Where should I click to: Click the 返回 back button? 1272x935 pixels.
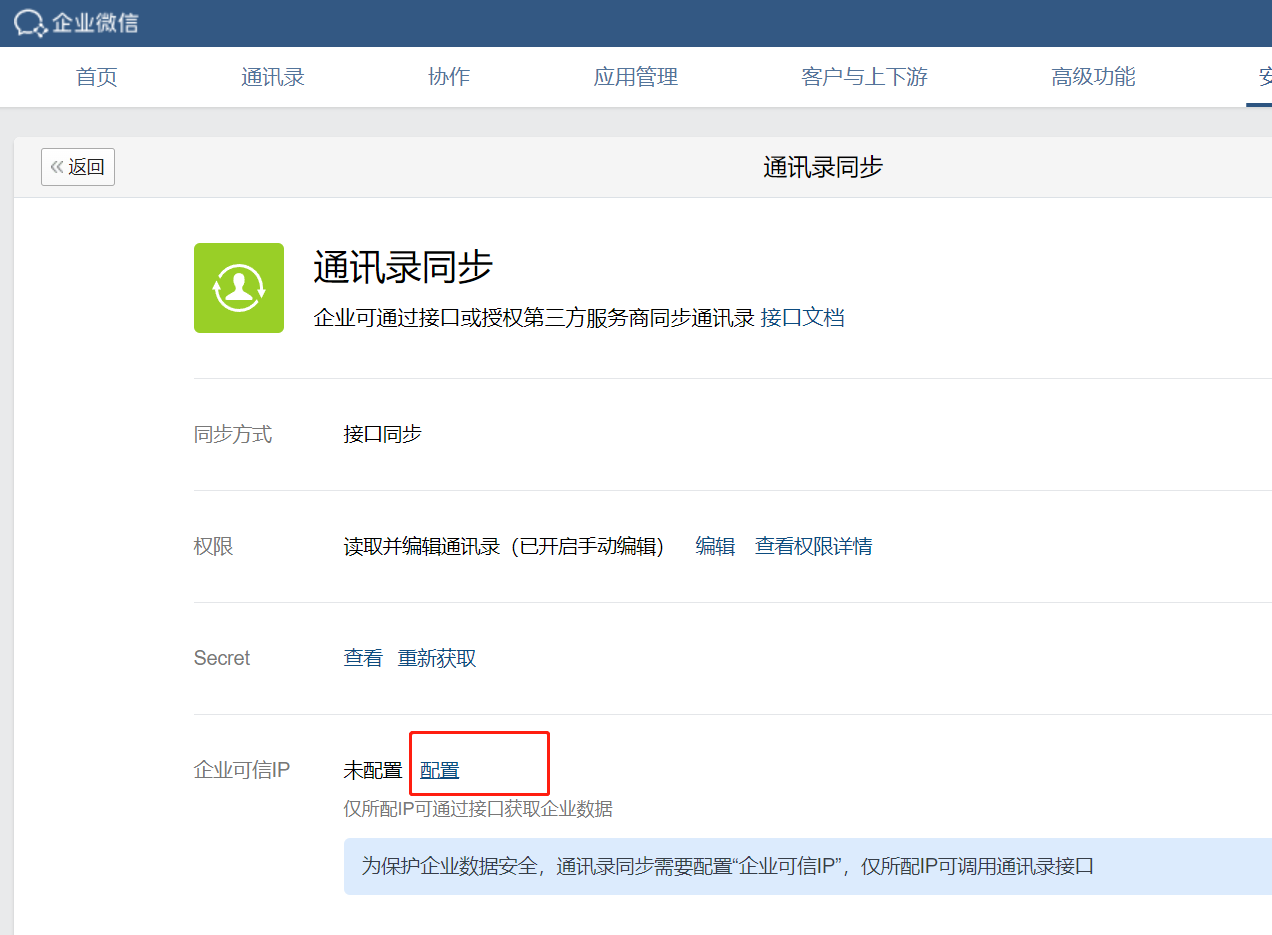click(78, 167)
